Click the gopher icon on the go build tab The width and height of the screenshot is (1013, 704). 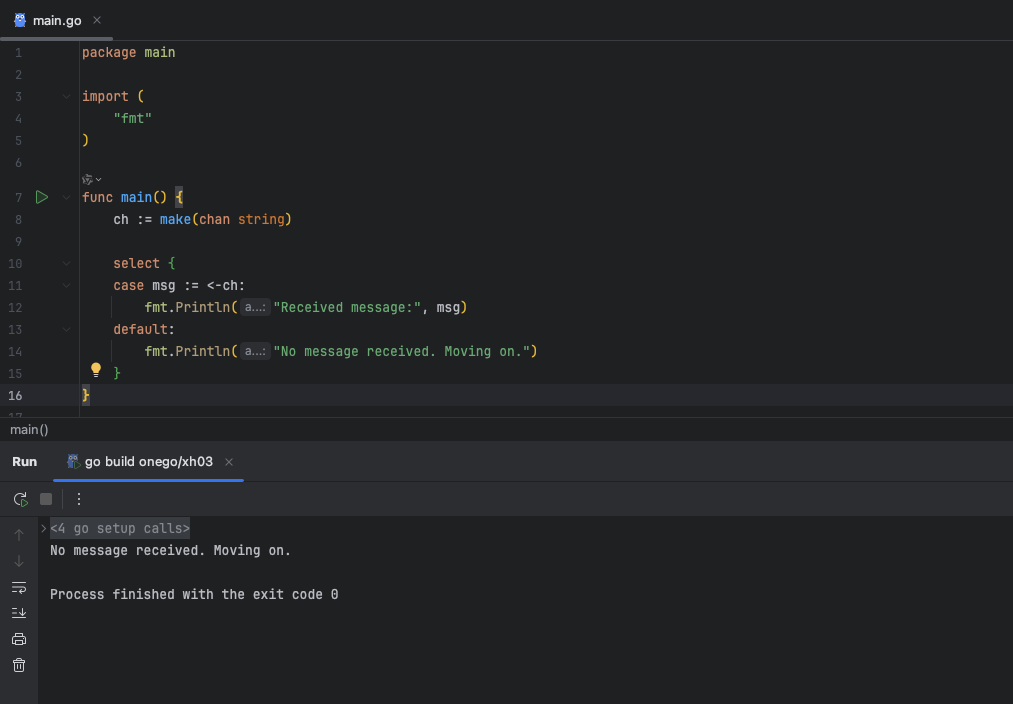[73, 461]
